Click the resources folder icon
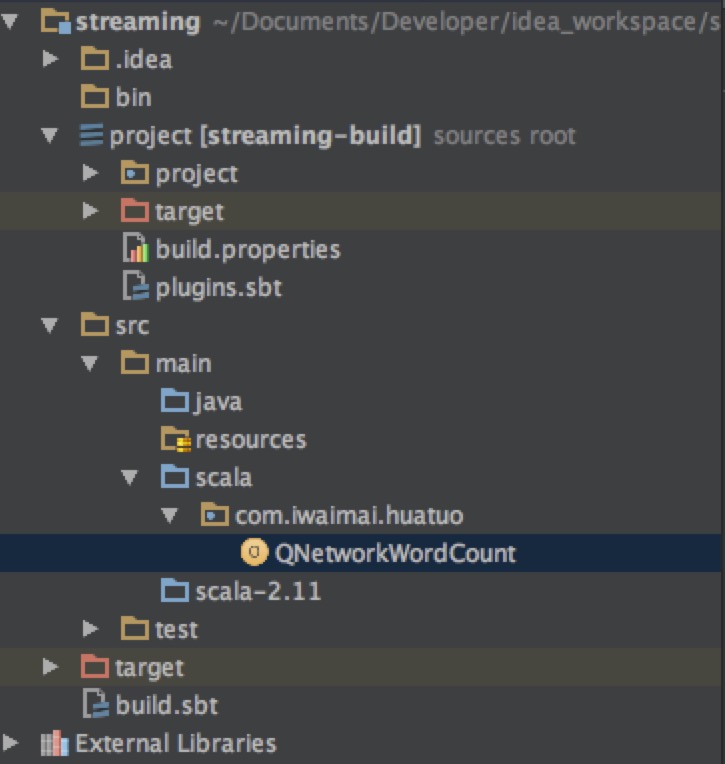Screen dimensions: 725x764 [x=176, y=439]
